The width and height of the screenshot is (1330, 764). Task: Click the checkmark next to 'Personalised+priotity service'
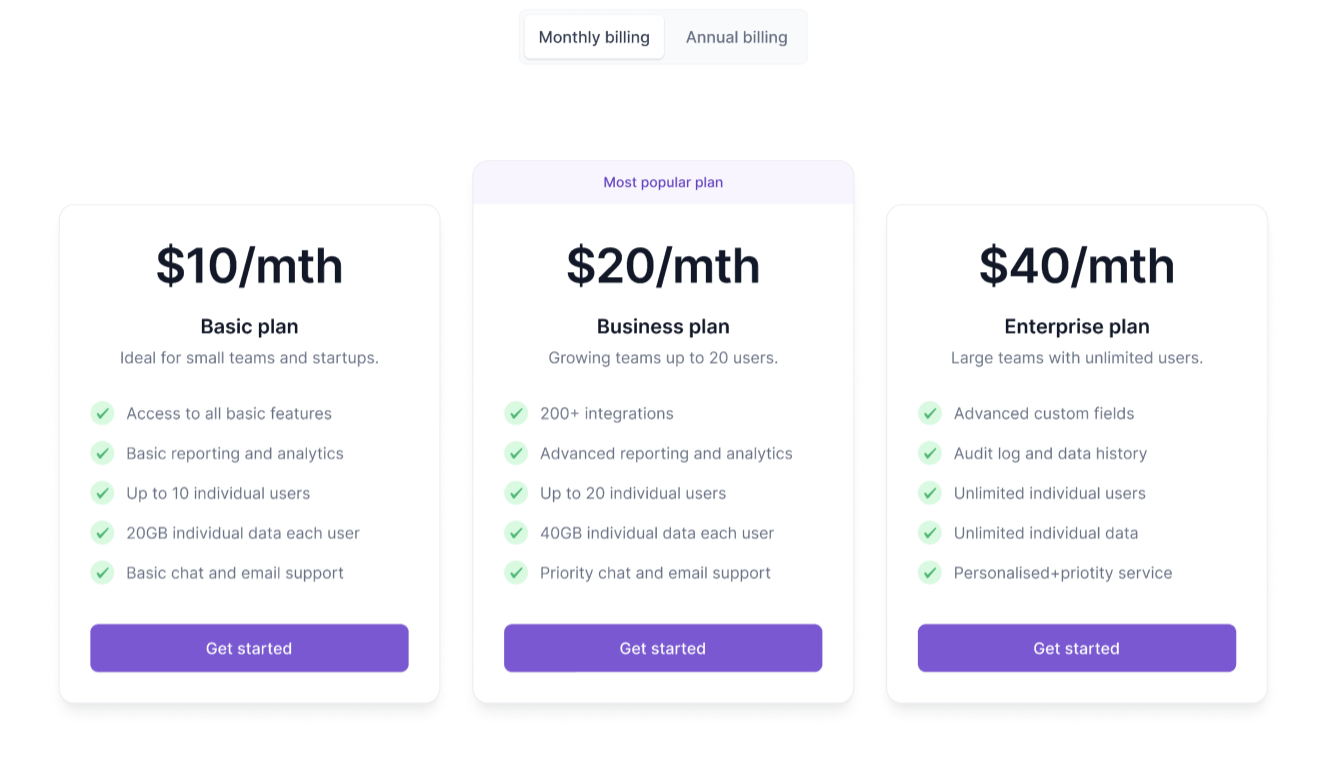pos(929,573)
